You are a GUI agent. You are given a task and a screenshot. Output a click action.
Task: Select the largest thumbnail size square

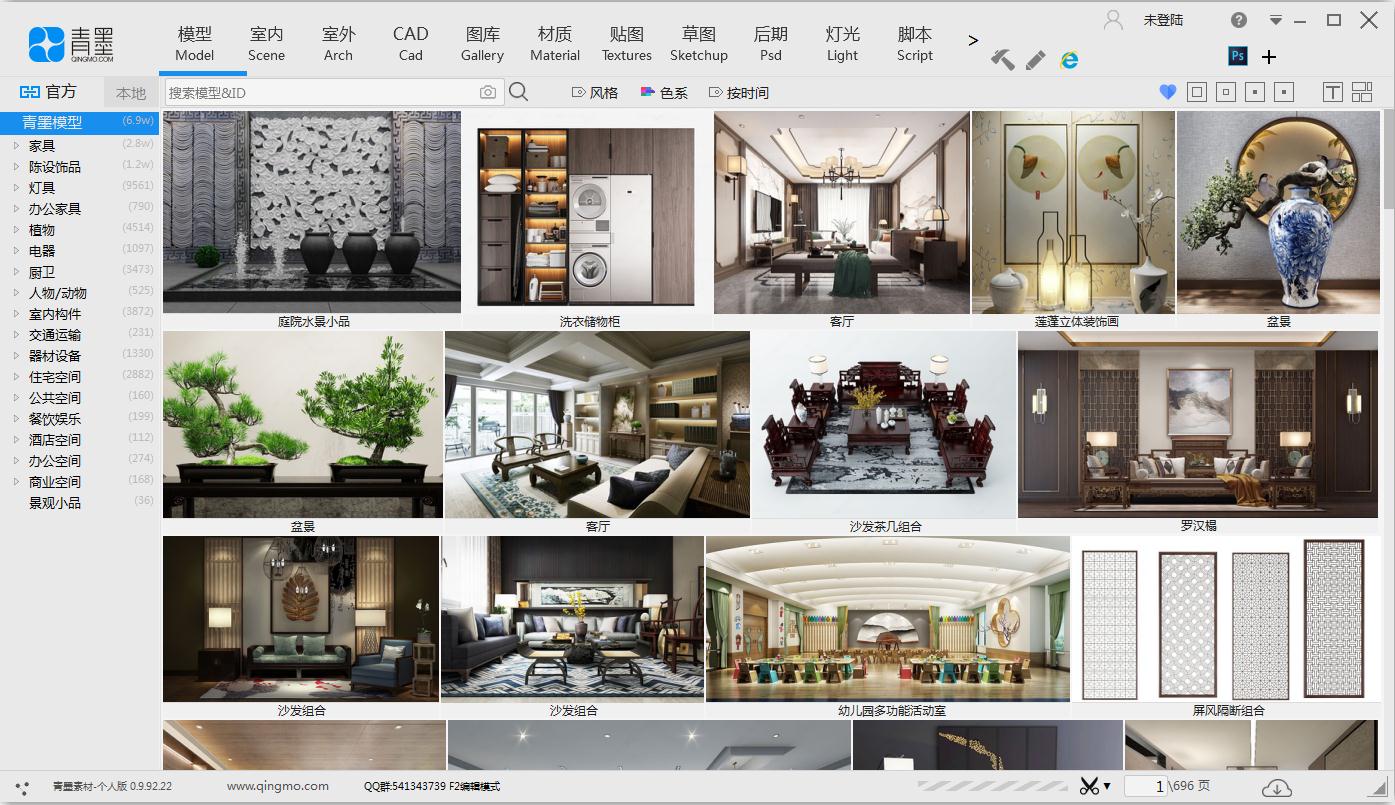click(x=1196, y=92)
